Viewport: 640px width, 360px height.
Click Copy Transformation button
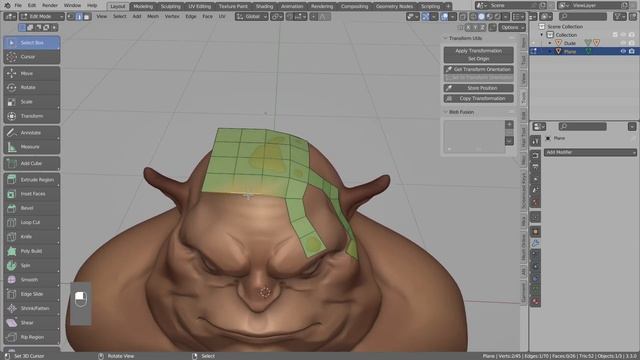[478, 98]
